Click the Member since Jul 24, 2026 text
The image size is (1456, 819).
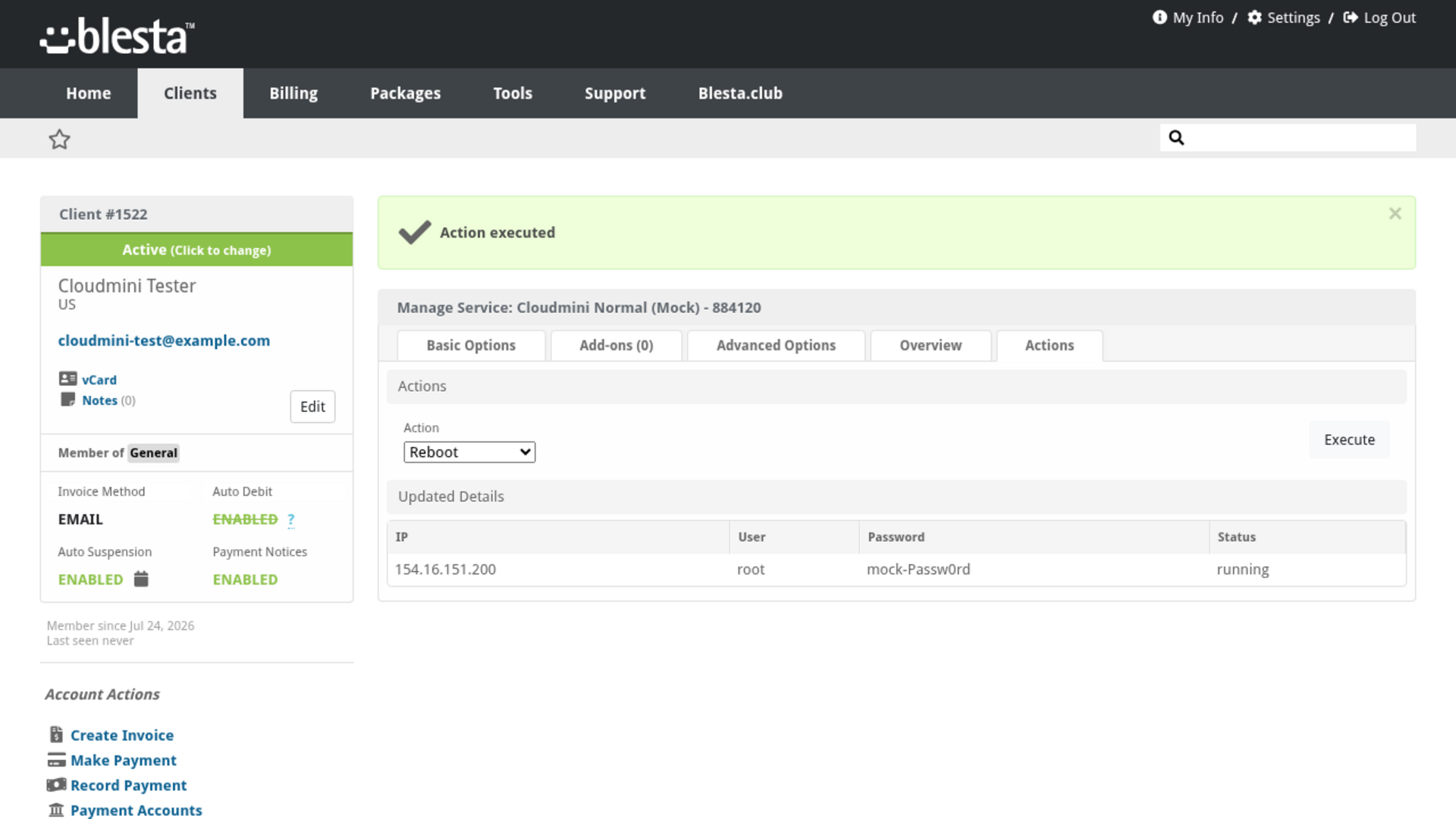click(121, 626)
